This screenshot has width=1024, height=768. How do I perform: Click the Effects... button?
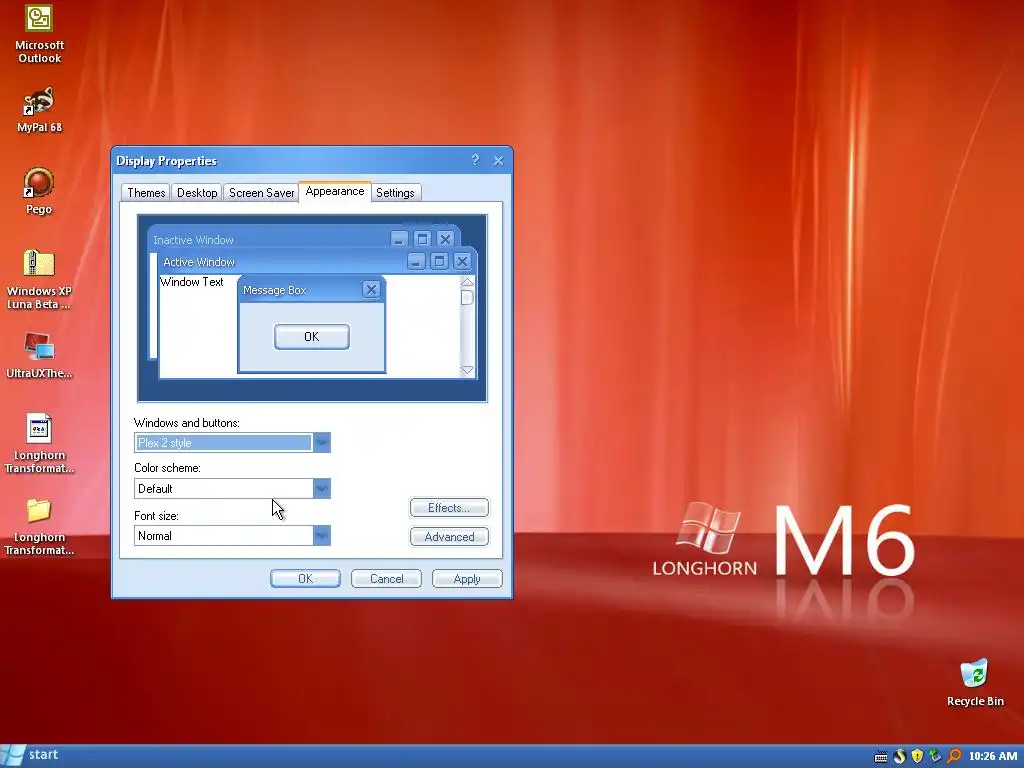click(x=449, y=507)
